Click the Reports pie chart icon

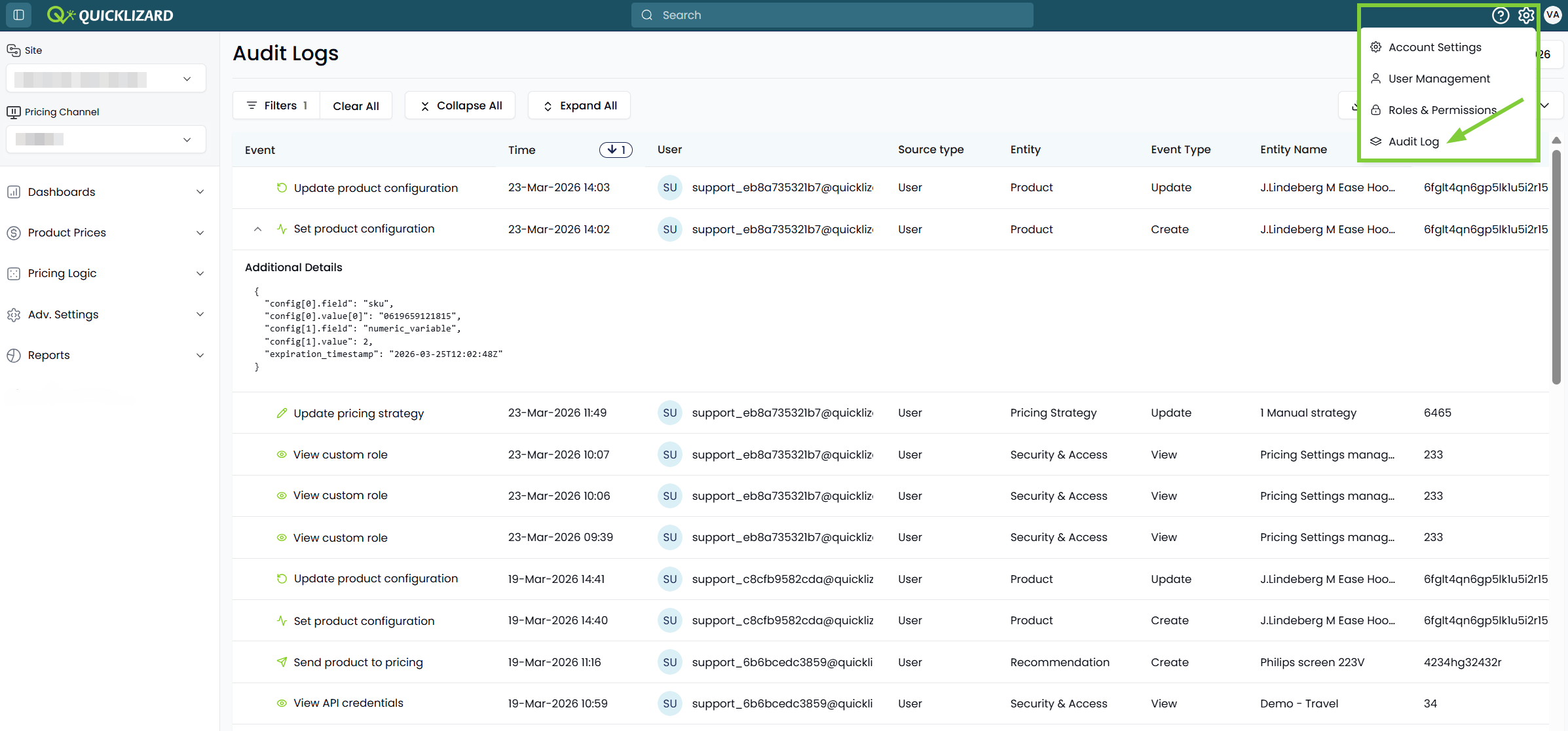point(14,355)
